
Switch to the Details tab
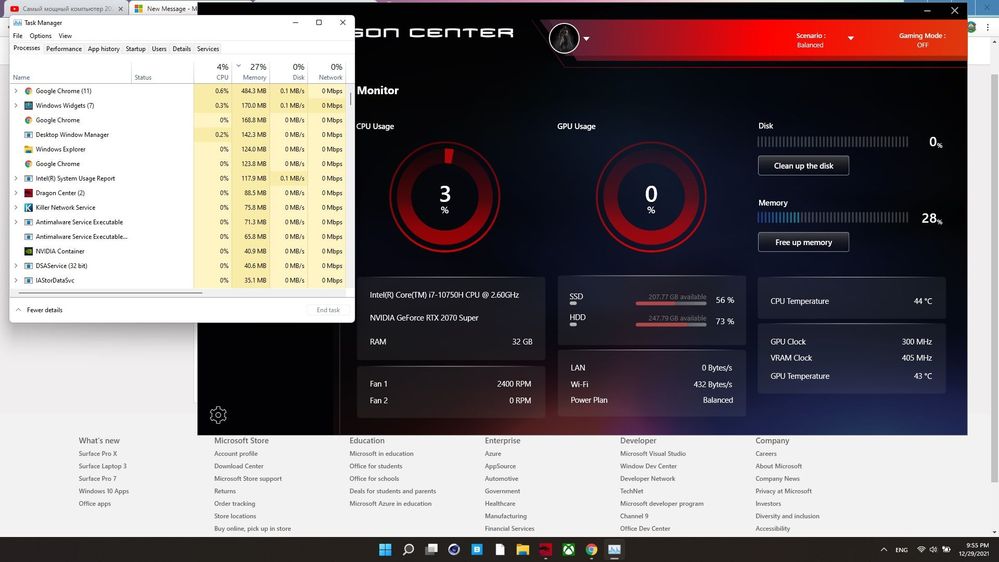[x=182, y=48]
